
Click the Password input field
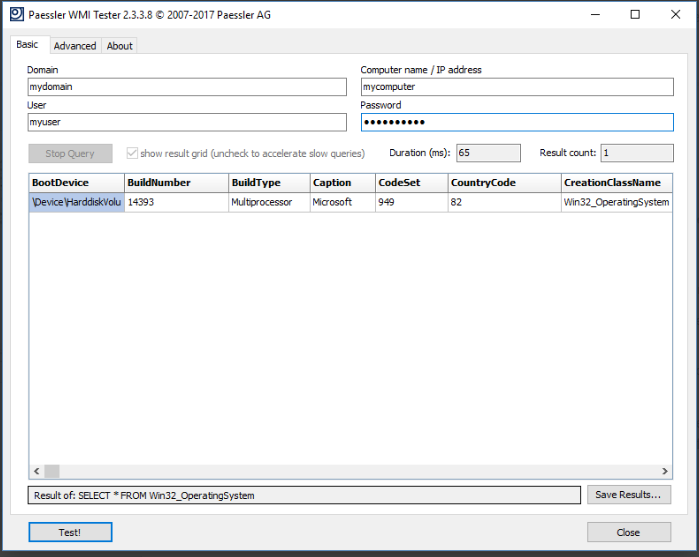tap(517, 122)
